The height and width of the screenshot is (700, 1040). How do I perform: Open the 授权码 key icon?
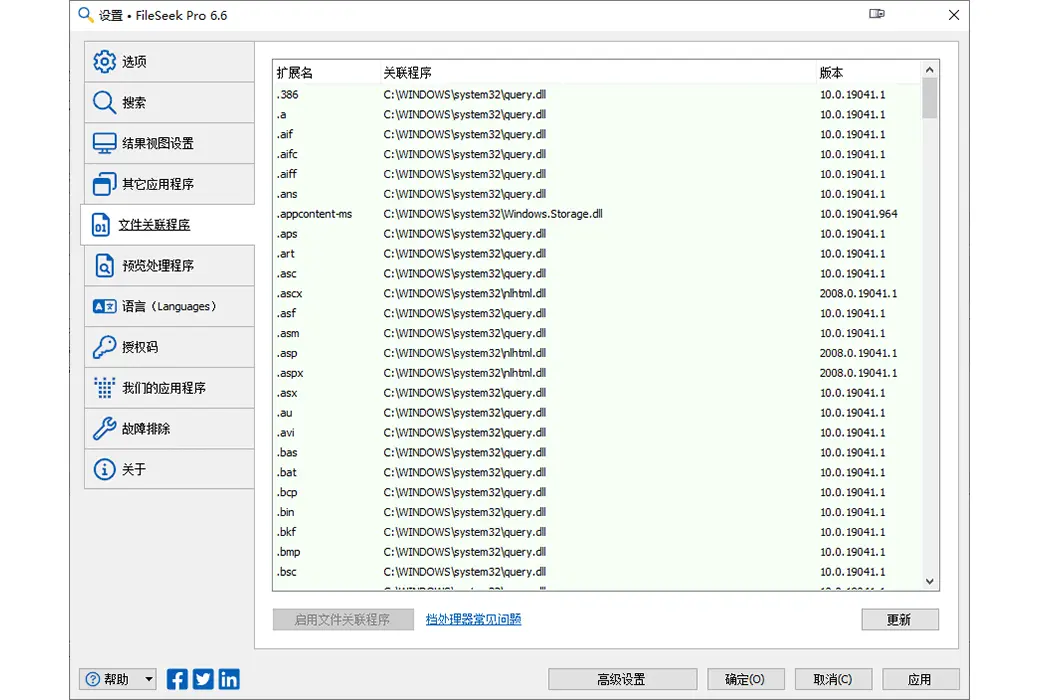coord(104,347)
